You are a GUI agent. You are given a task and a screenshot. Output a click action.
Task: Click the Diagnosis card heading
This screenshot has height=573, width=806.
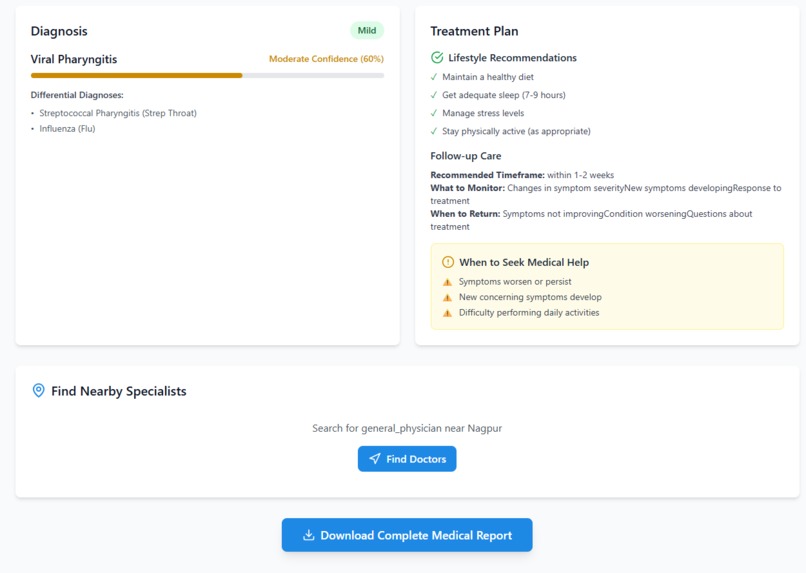[x=59, y=31]
